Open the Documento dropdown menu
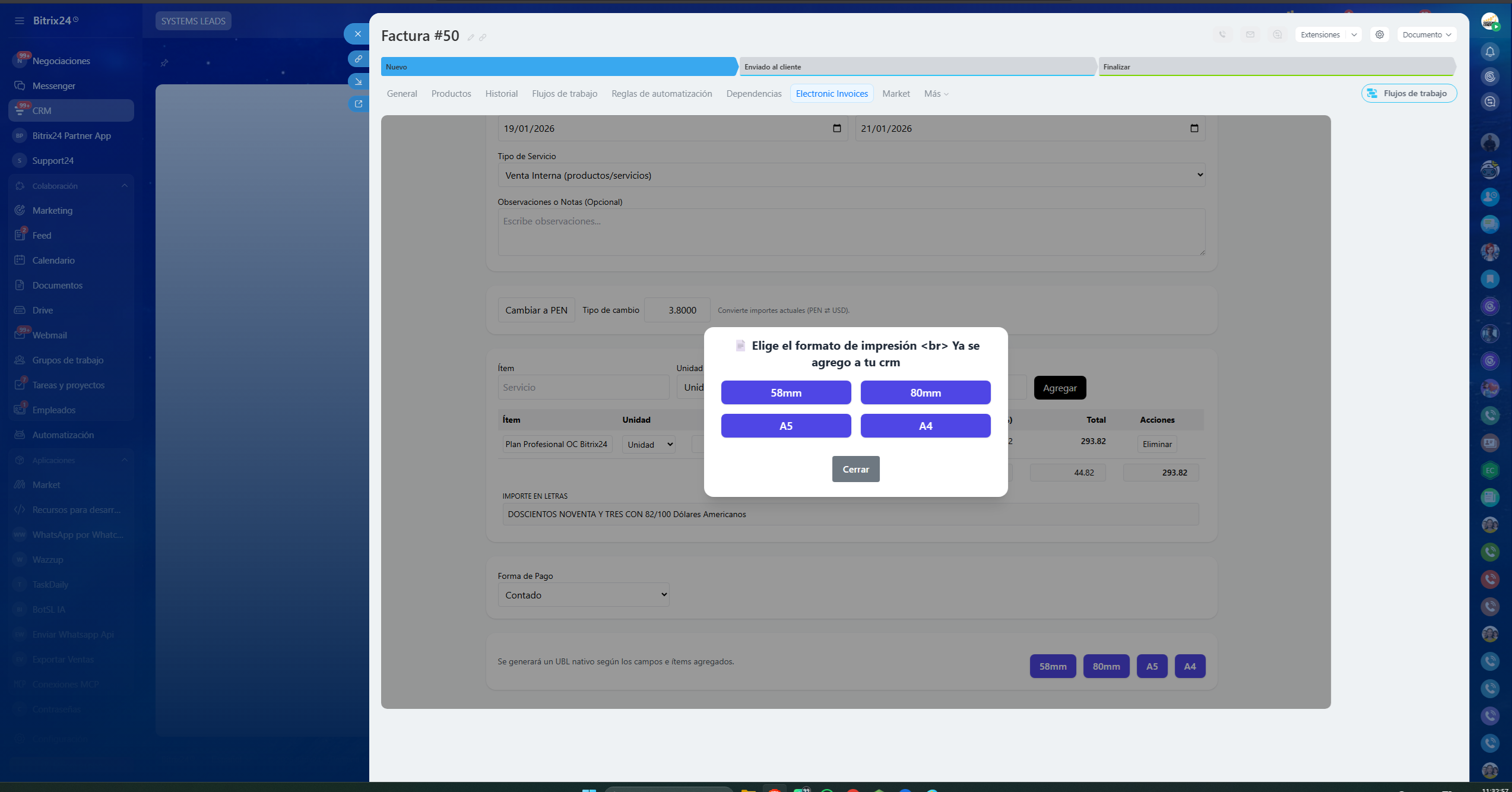The width and height of the screenshot is (1512, 792). [x=1427, y=34]
